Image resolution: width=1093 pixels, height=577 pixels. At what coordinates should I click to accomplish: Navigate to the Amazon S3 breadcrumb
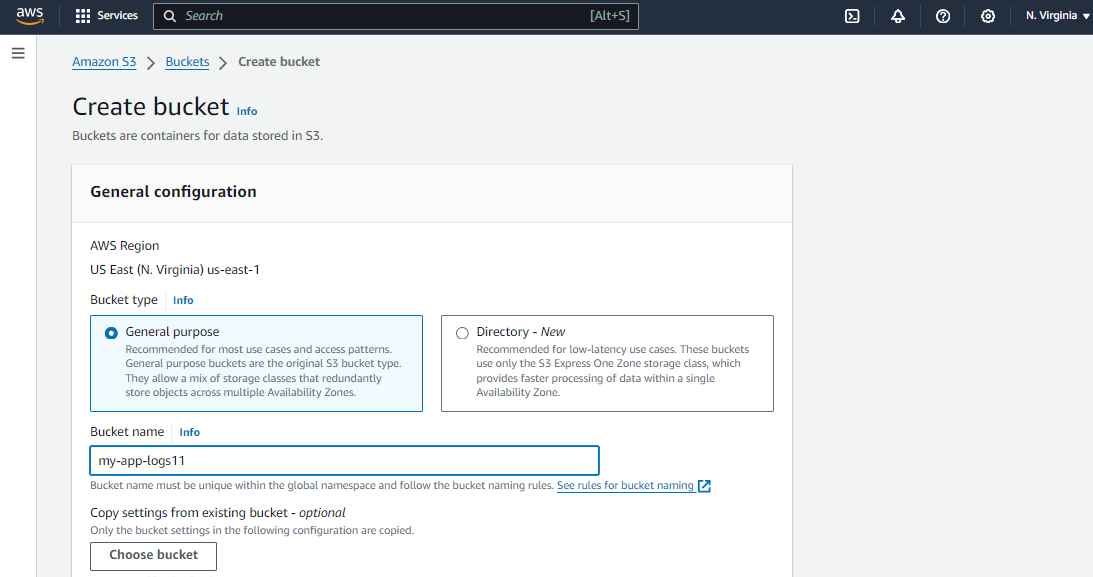[104, 61]
